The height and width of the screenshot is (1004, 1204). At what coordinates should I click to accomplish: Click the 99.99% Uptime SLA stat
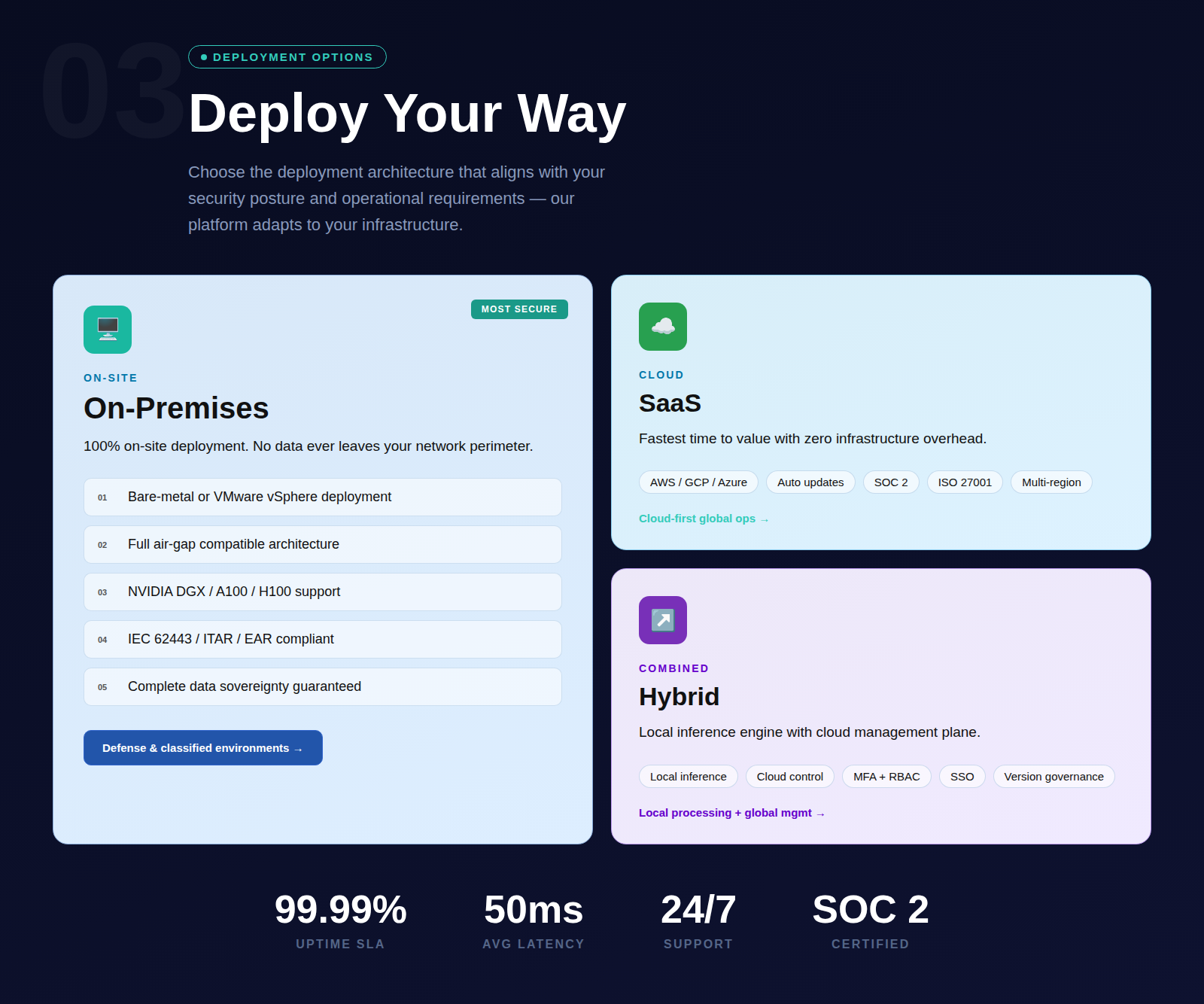click(340, 920)
